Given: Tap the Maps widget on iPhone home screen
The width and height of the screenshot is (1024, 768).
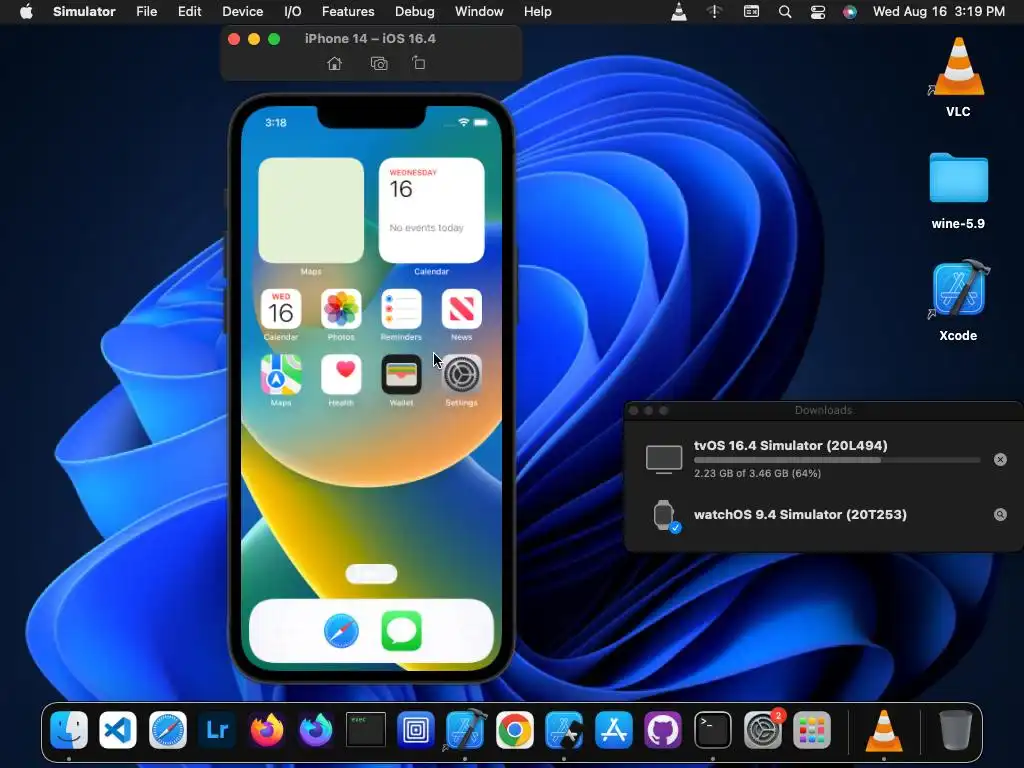Looking at the screenshot, I should tap(311, 210).
